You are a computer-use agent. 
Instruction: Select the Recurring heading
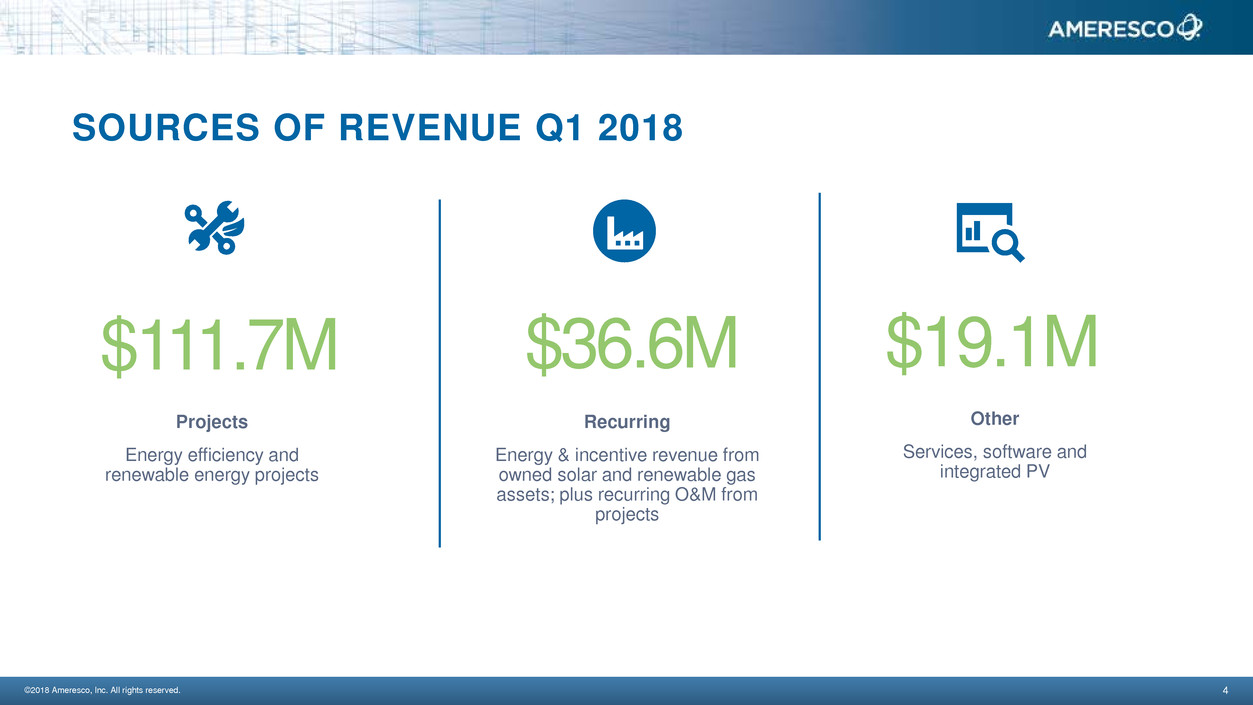tap(627, 422)
